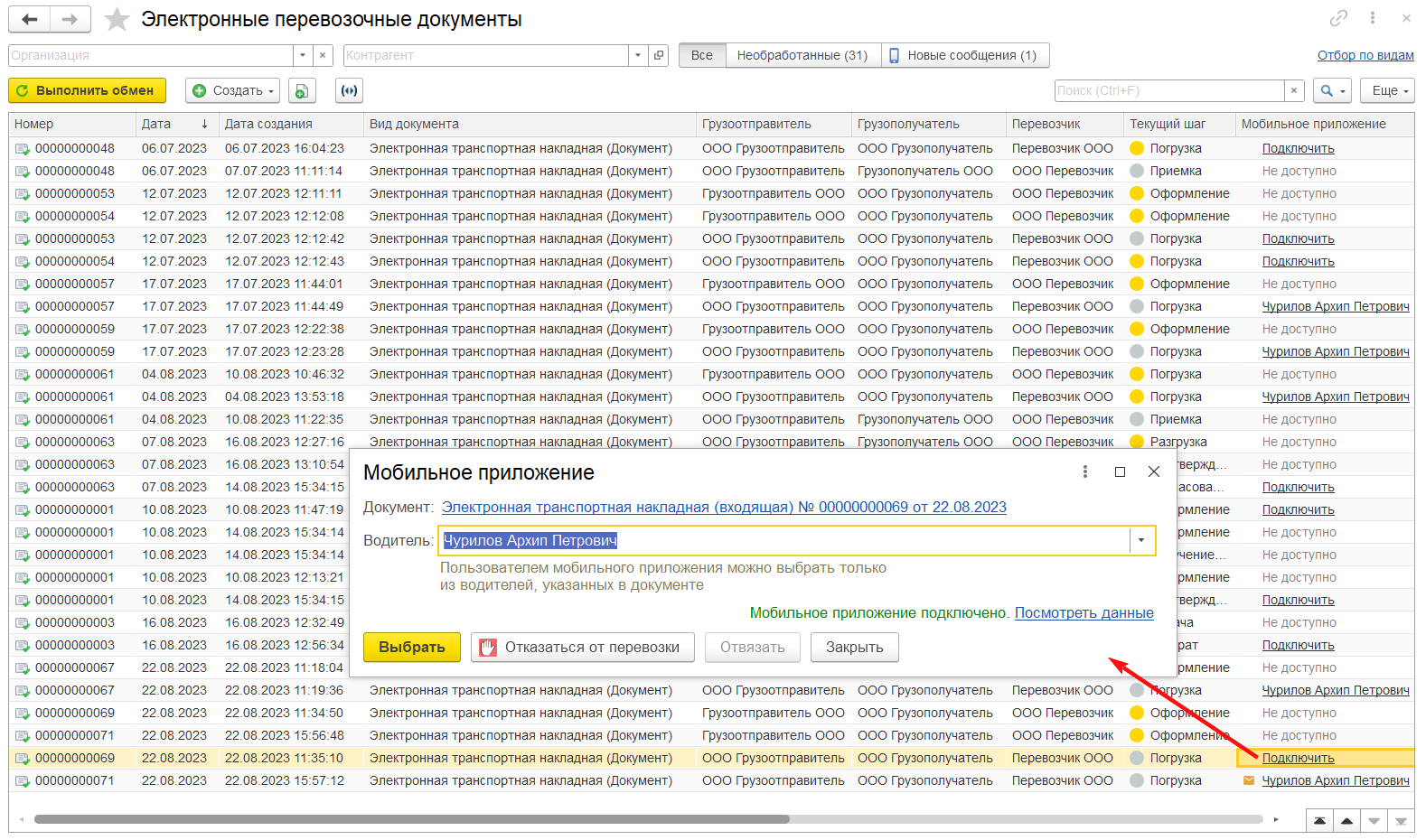This screenshot has width=1426, height=840.
Task: Click the horizontal scrollbar thumb
Action: tap(411, 819)
